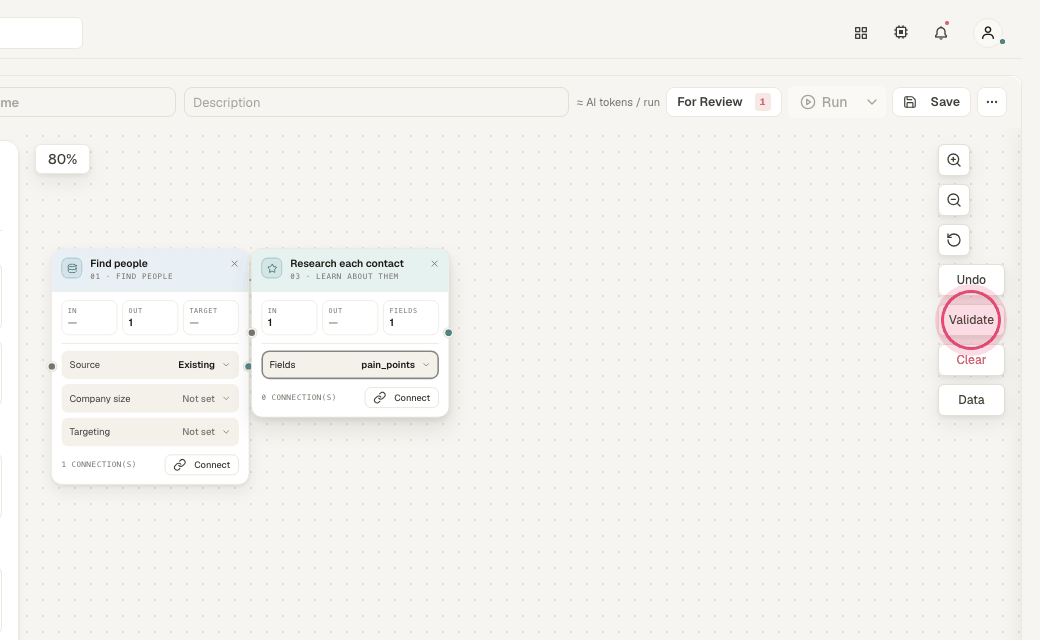
Task: Focus the Description input field
Action: 376,102
